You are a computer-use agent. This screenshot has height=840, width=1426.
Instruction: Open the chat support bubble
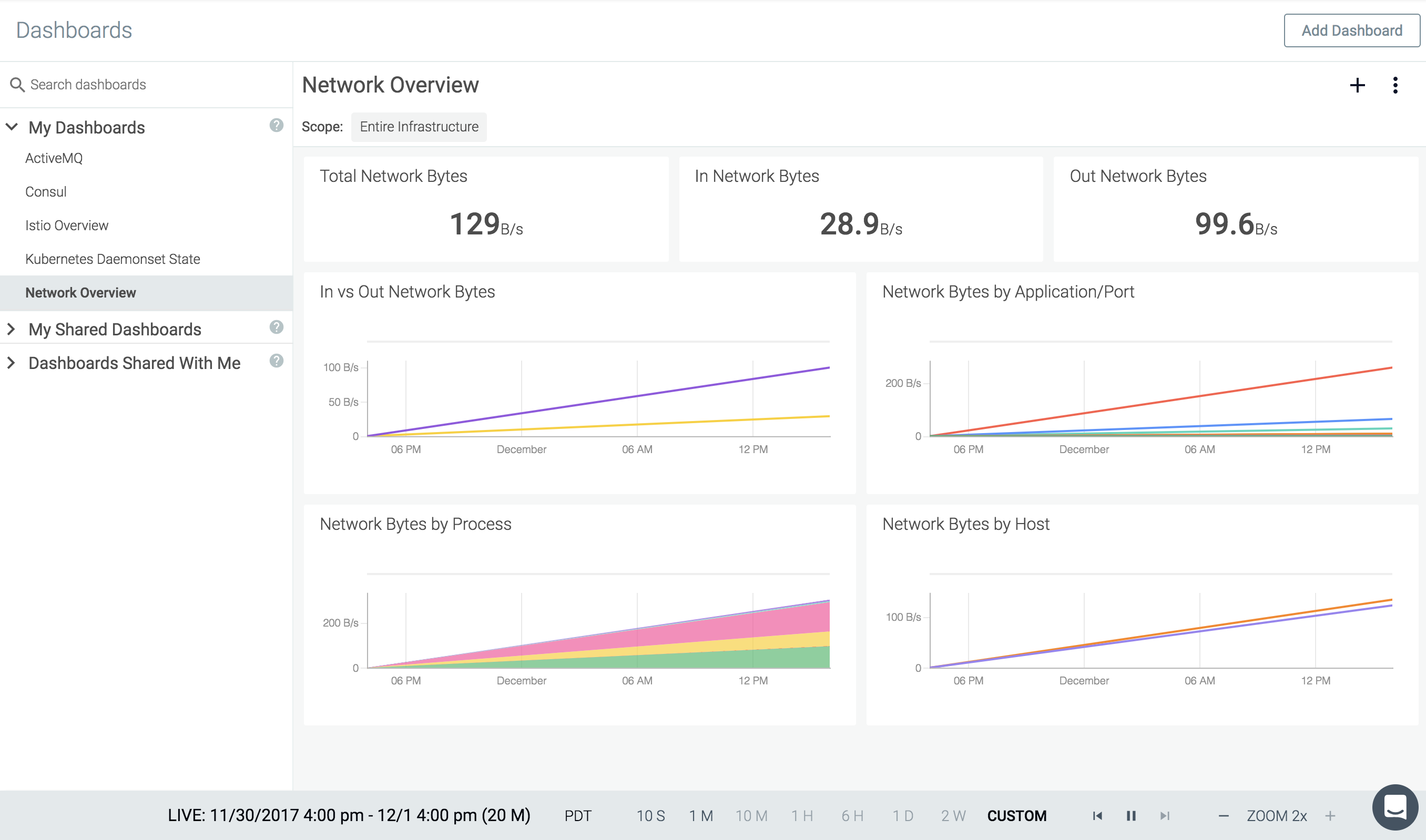[1395, 807]
